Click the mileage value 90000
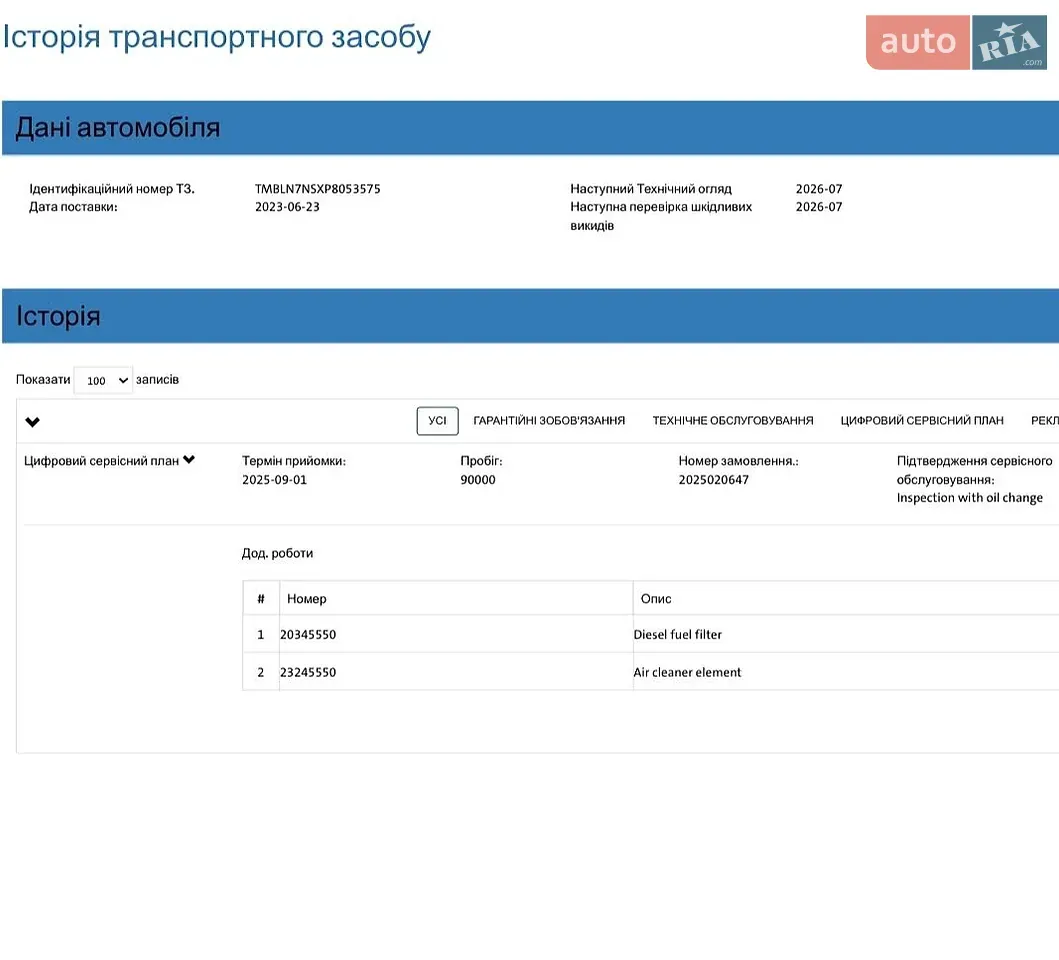The width and height of the screenshot is (1059, 960). click(477, 480)
